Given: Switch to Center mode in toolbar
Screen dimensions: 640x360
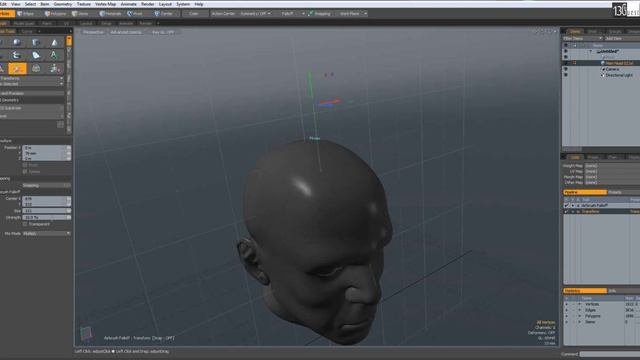Looking at the screenshot, I should pyautogui.click(x=164, y=13).
